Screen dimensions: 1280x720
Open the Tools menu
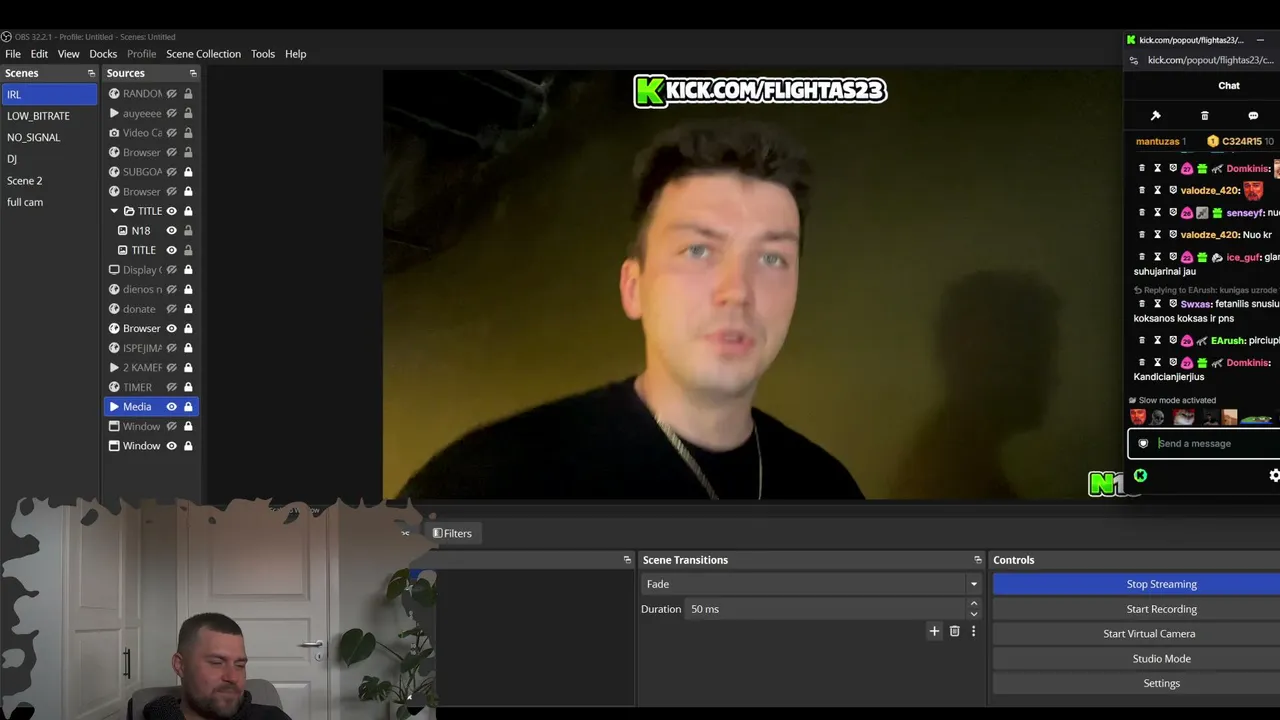pyautogui.click(x=263, y=54)
